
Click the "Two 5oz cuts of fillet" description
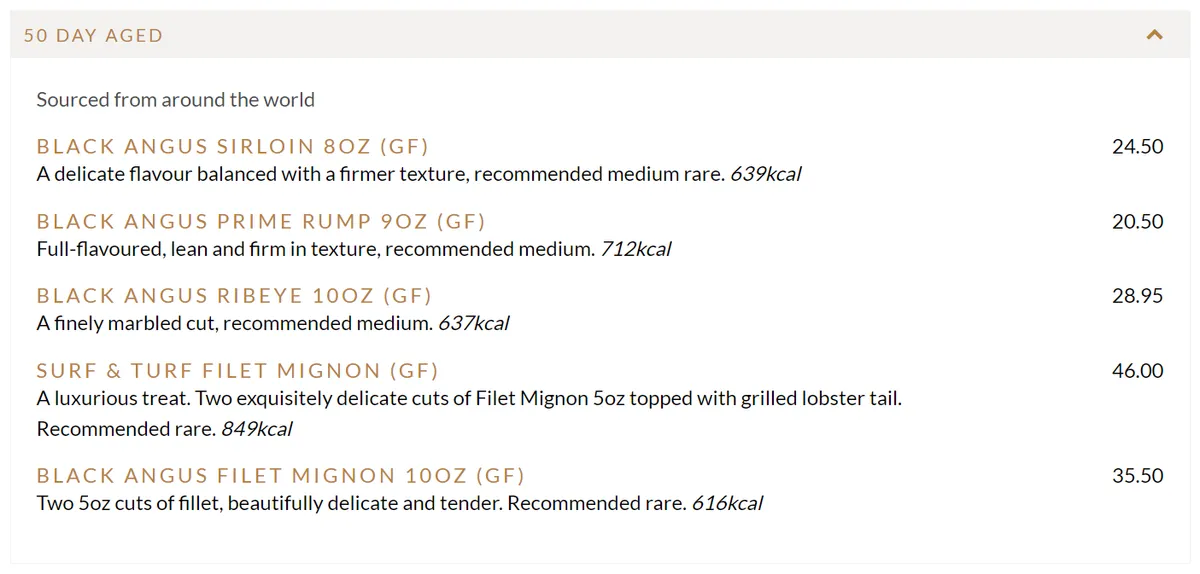360,504
